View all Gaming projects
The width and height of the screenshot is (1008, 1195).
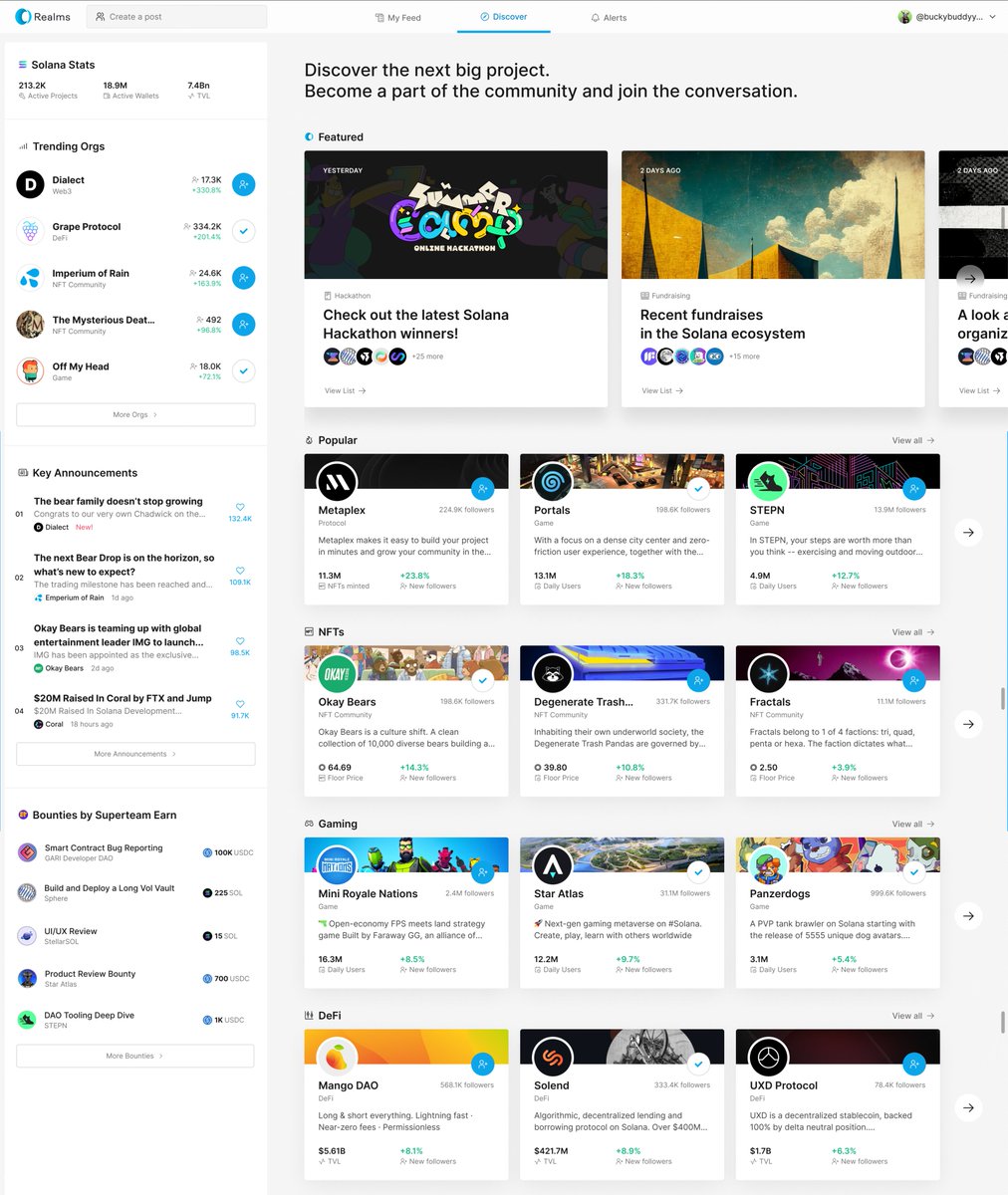(912, 824)
